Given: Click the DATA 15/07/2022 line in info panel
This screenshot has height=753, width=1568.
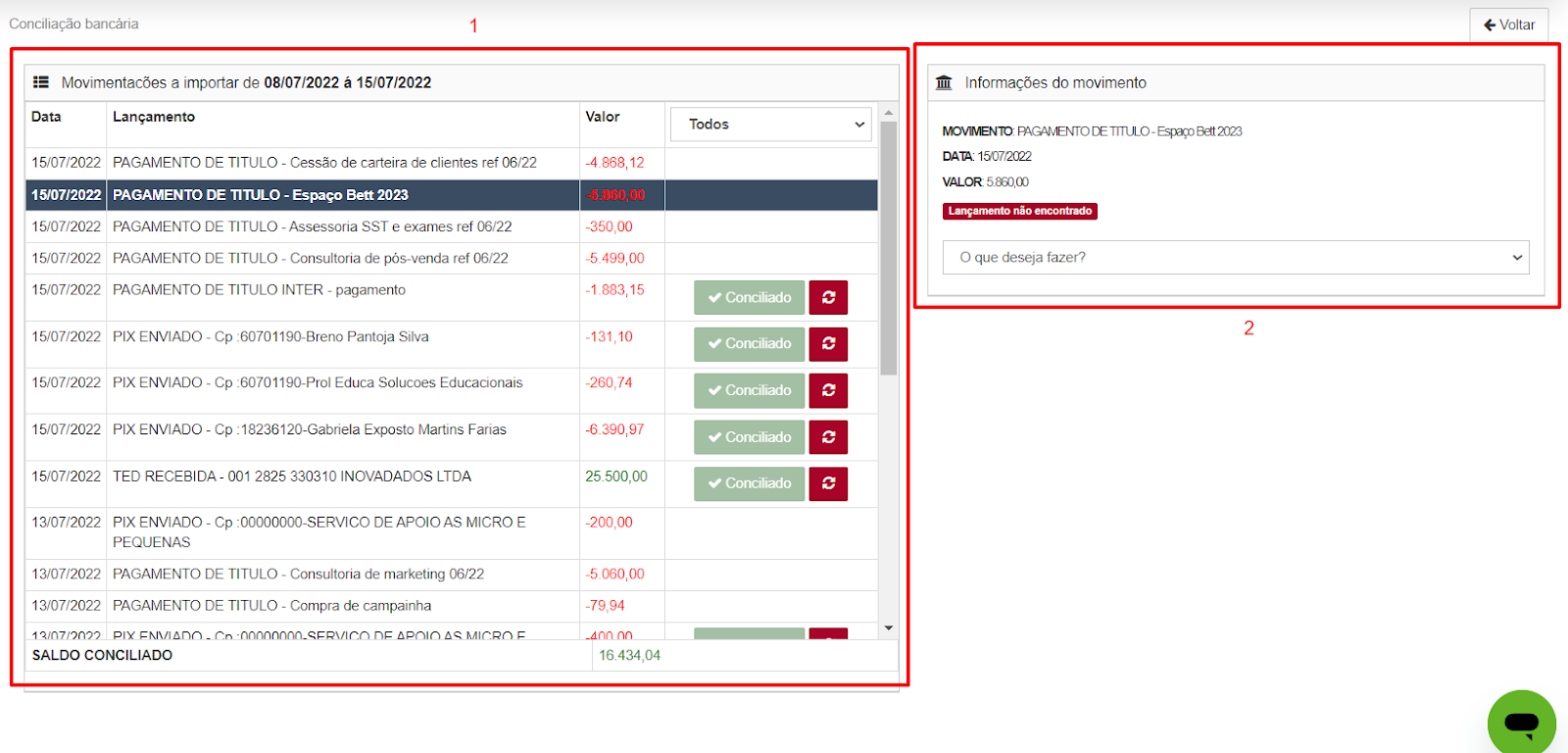Looking at the screenshot, I should (987, 157).
